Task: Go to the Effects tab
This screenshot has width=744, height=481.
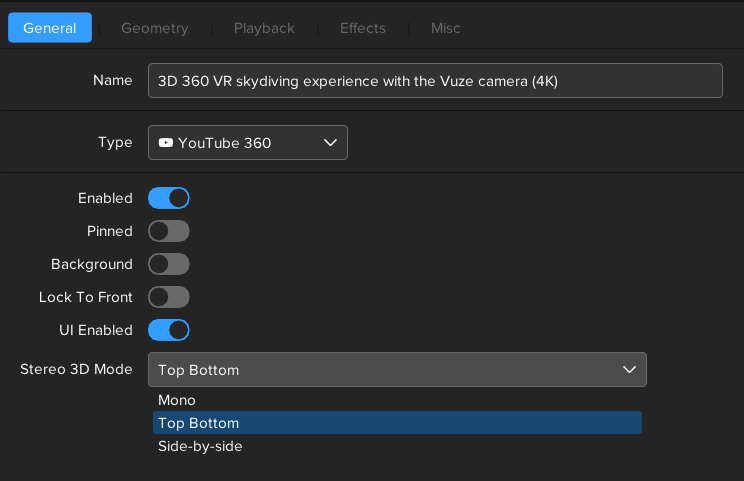Action: [362, 28]
